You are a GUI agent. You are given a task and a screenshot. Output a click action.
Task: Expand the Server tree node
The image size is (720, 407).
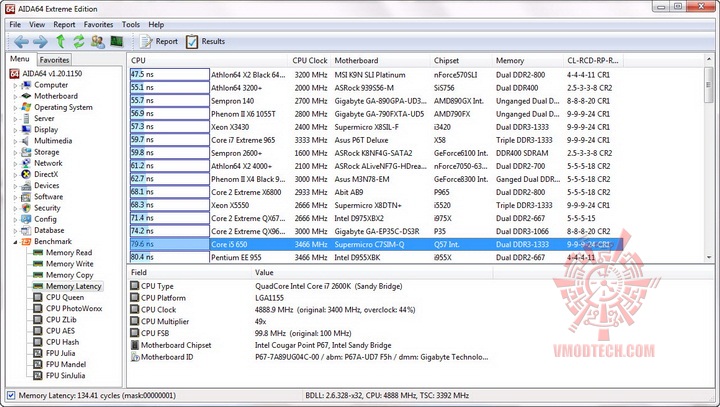coord(15,119)
